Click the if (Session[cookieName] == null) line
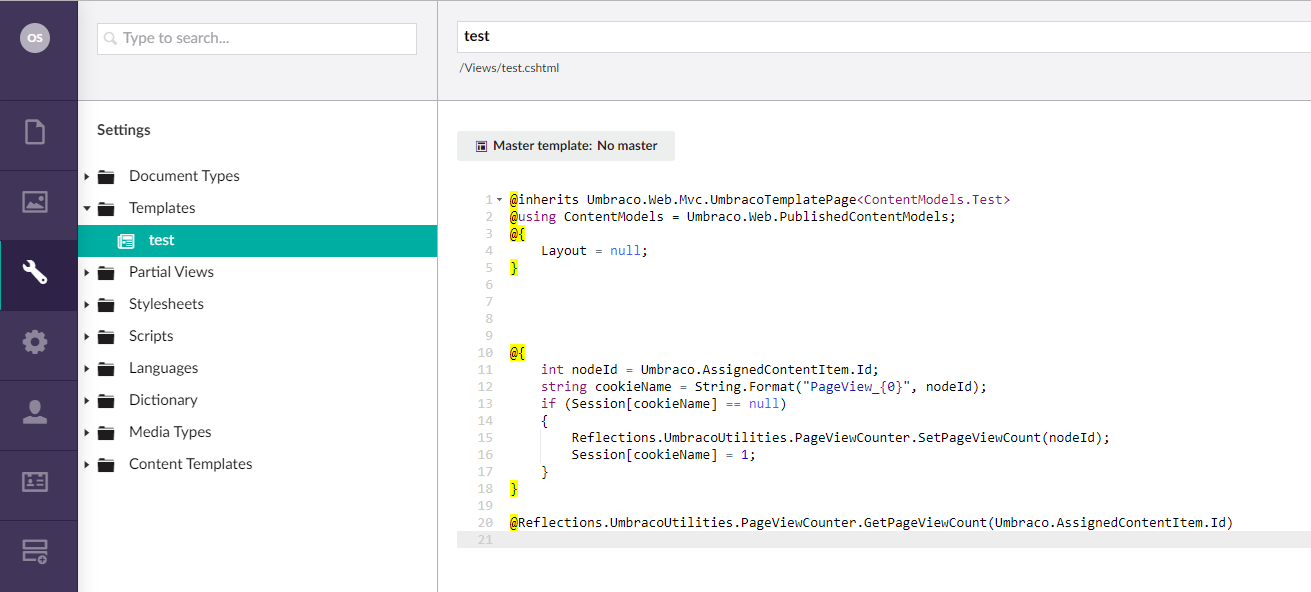The image size is (1311, 592). pos(664,404)
